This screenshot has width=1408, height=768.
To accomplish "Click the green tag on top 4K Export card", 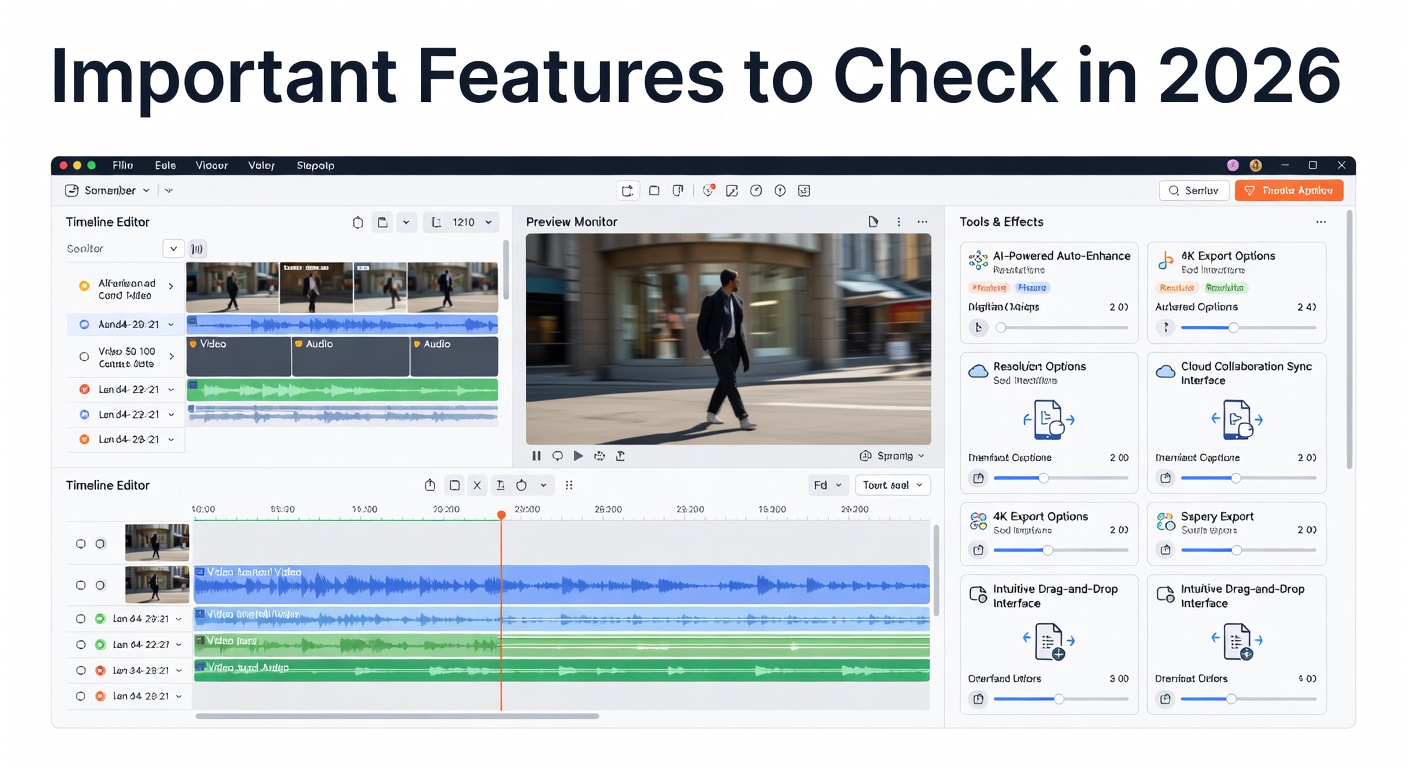I will [x=1225, y=288].
